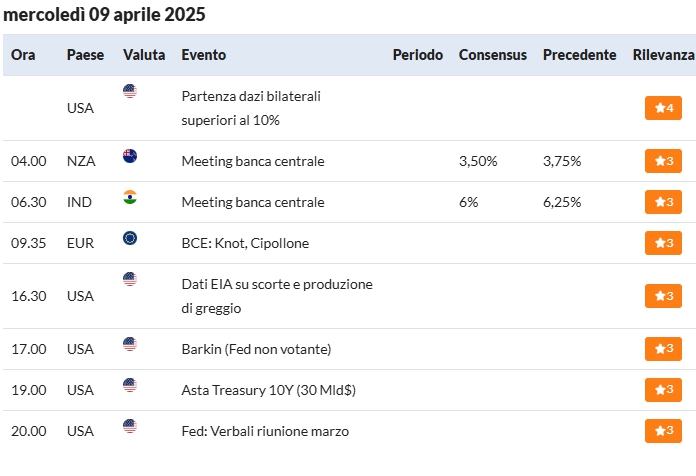Click Asta Treasury 10Y (30 Mld$) event
Screen dimensions: 696x476
tap(269, 390)
